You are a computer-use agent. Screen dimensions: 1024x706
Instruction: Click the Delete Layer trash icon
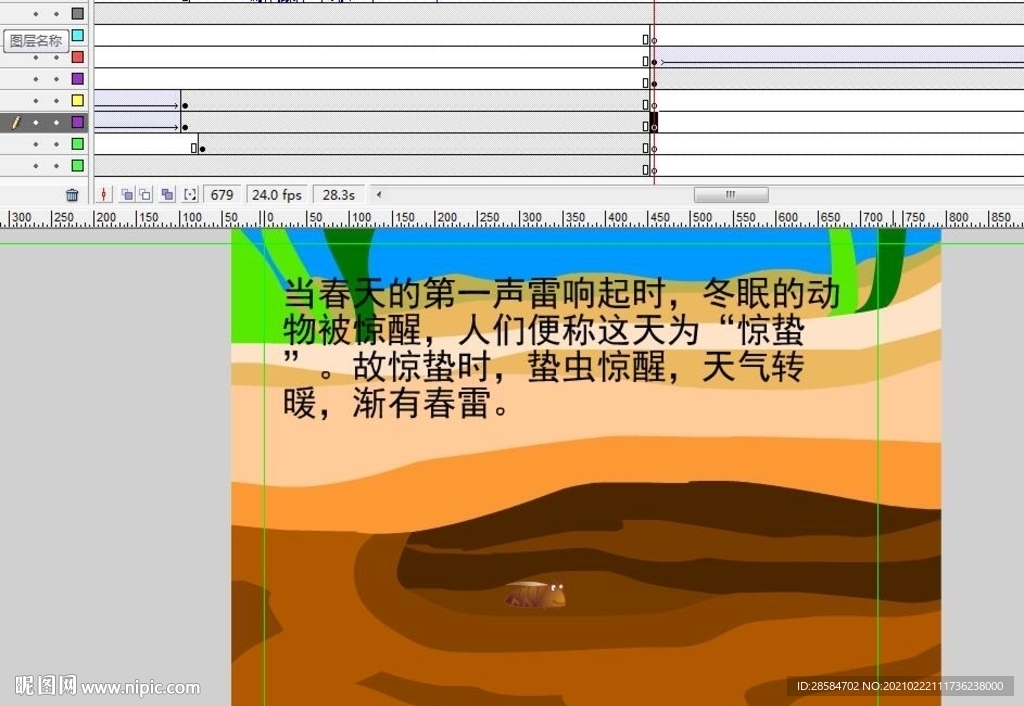point(71,194)
